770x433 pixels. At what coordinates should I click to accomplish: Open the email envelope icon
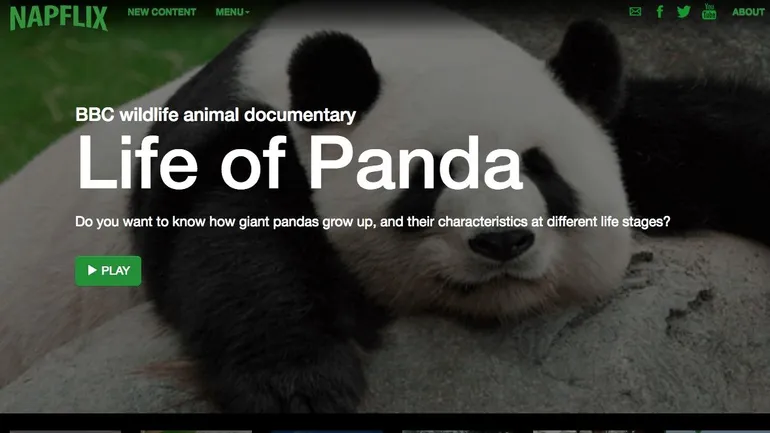635,11
